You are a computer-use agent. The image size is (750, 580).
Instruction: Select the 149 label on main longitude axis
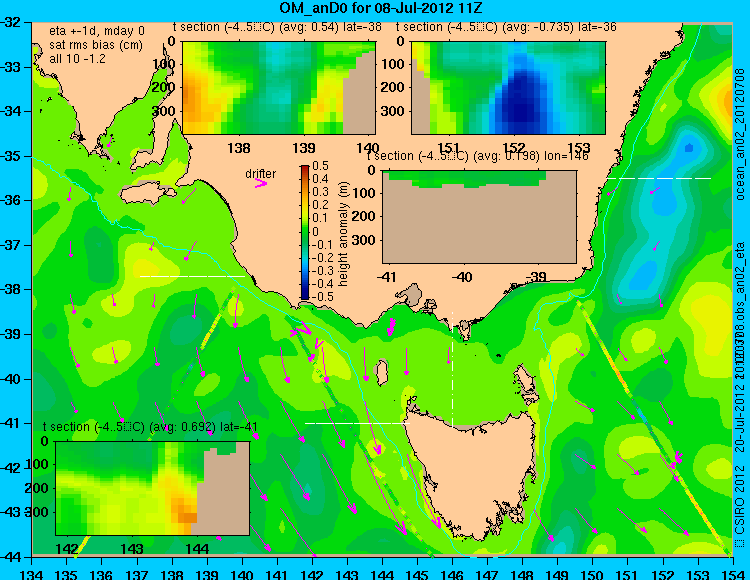pyautogui.click(x=558, y=573)
